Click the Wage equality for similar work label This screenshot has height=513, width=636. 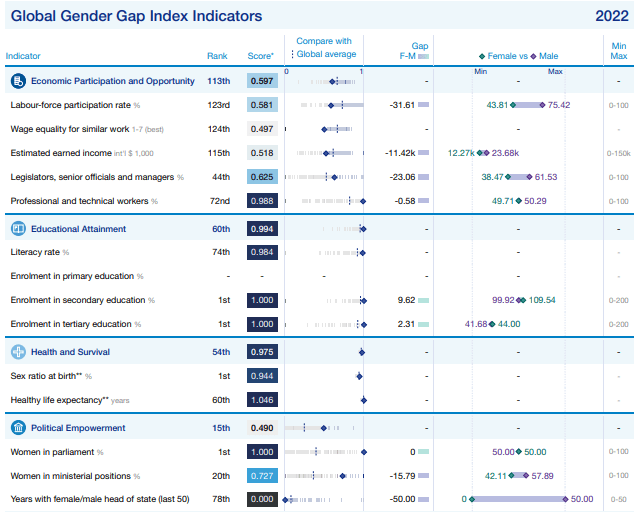[x=87, y=129]
